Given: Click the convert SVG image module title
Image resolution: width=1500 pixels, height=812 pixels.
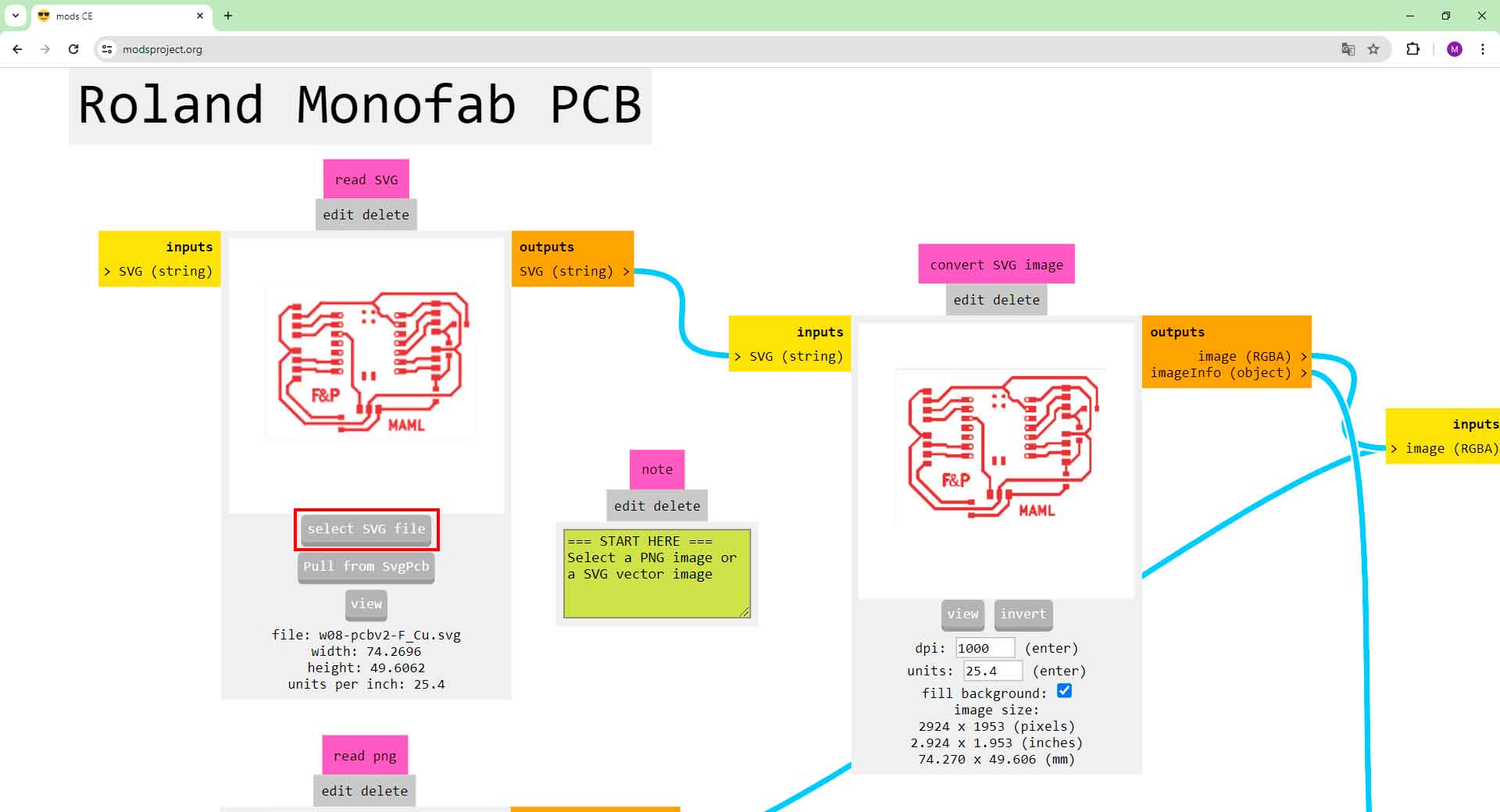Looking at the screenshot, I should click(996, 265).
